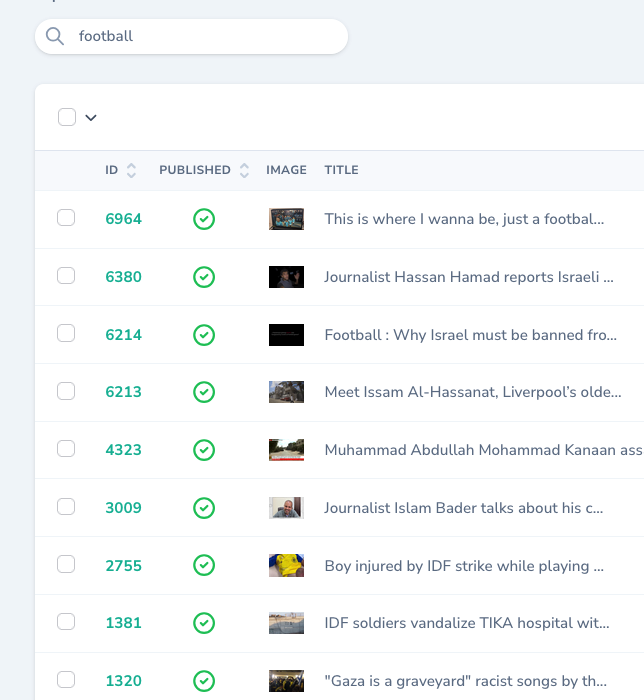Select title 'Journalist Islam Bader talks about'
Screen dimensions: 644x700
[464, 508]
